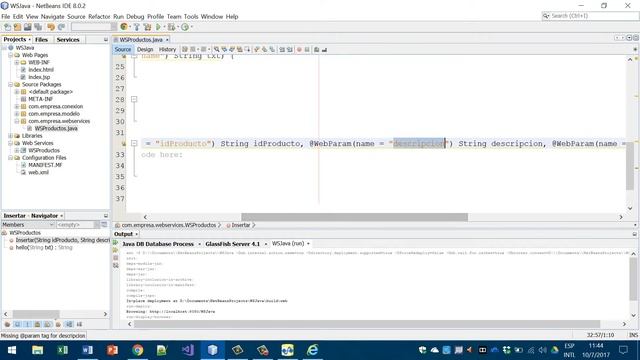Click the editor horizontal scrollbar thumb

(x=354, y=217)
